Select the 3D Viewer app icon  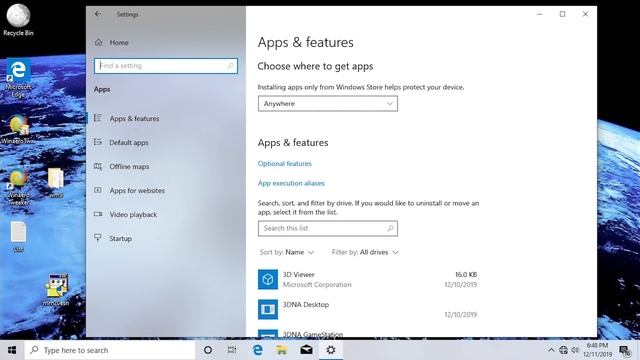tap(268, 280)
